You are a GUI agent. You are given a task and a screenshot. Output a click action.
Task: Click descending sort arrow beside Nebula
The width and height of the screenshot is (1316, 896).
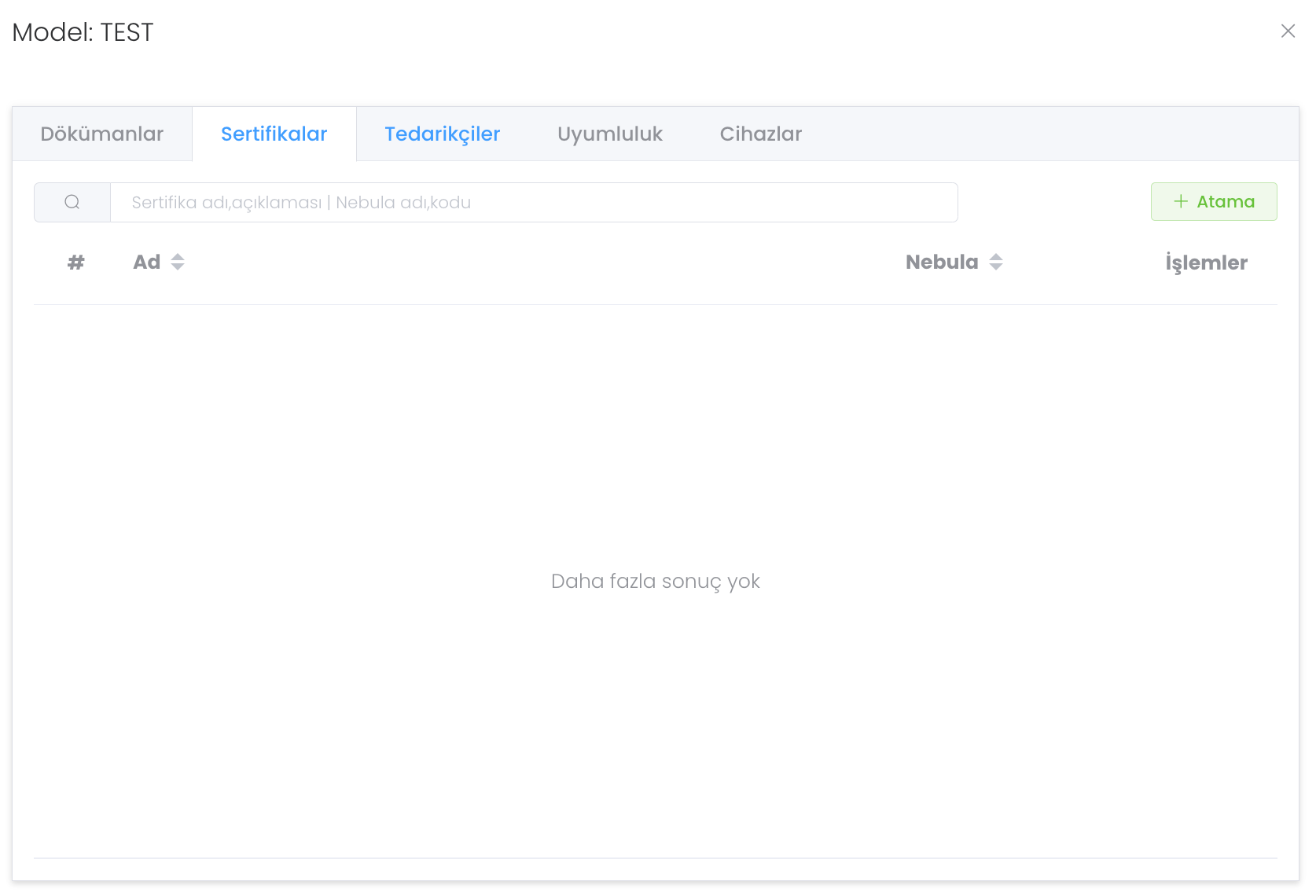tap(996, 267)
